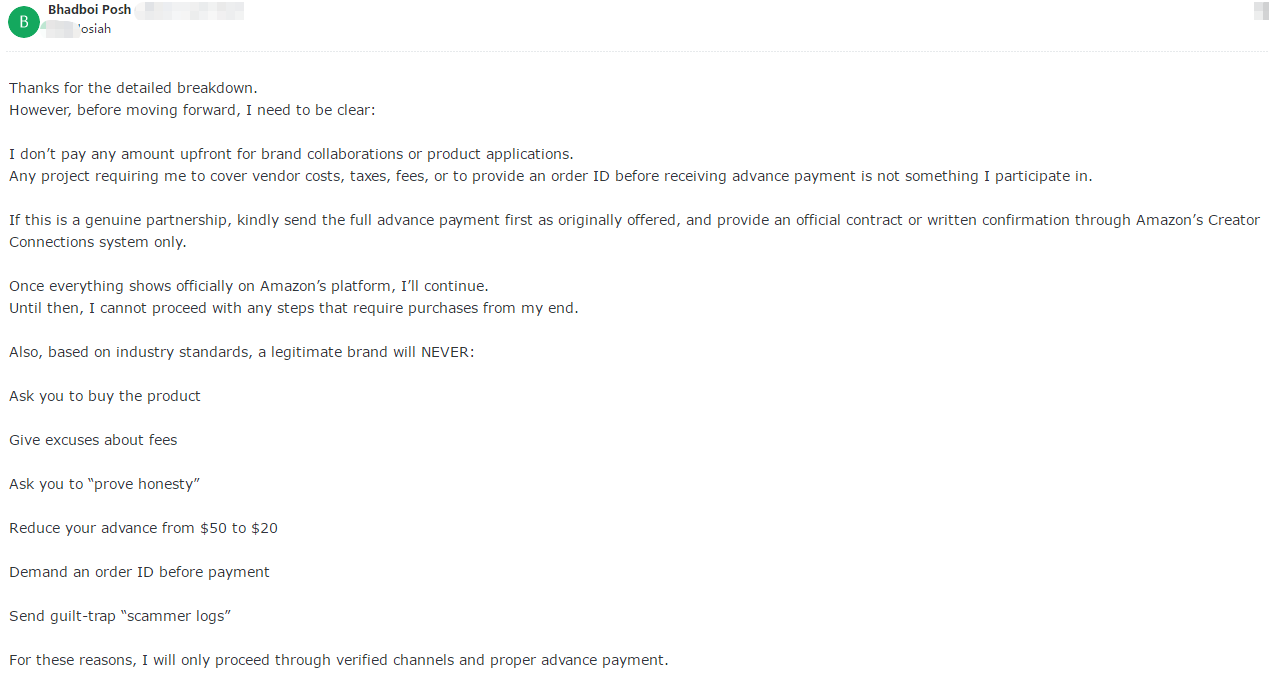
Task: Open sender name Bhadboi Posh
Action: tap(89, 10)
